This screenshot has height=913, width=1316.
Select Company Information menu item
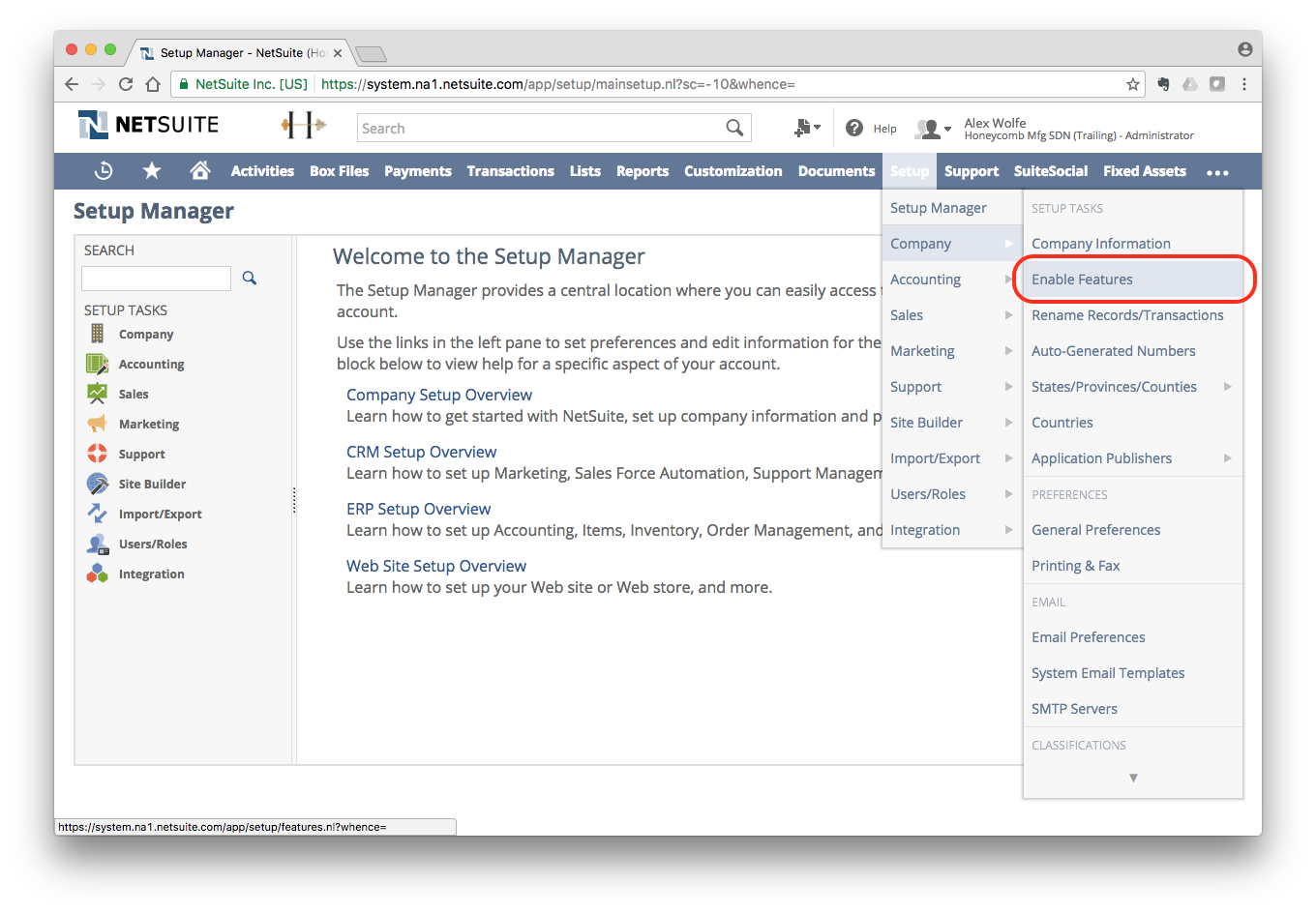point(1133,244)
